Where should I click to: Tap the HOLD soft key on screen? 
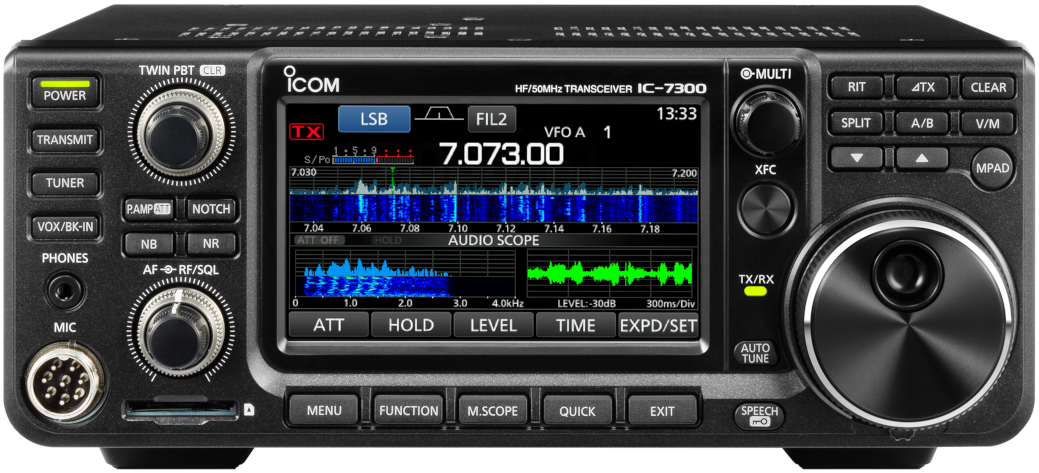(x=411, y=325)
